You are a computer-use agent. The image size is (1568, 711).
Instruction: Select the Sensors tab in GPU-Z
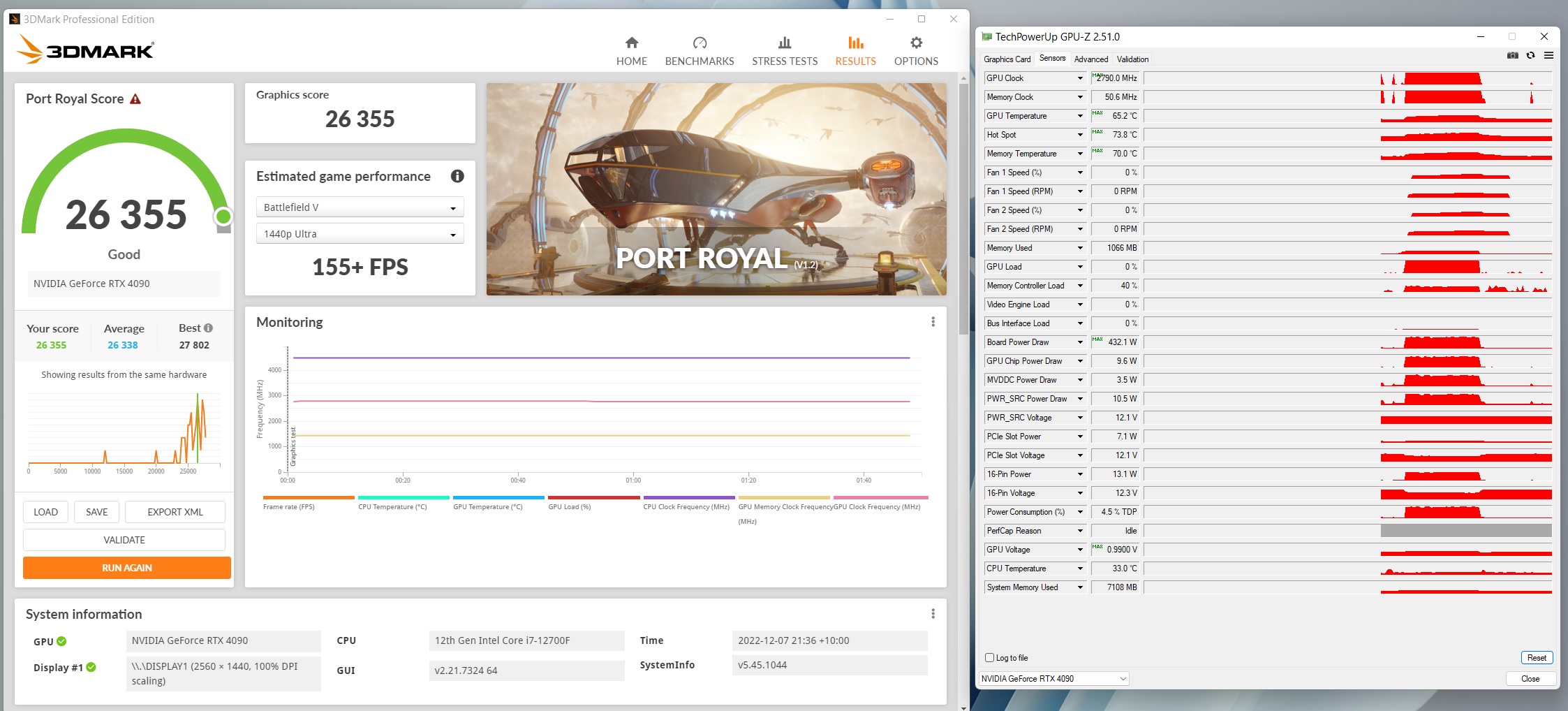(1052, 59)
